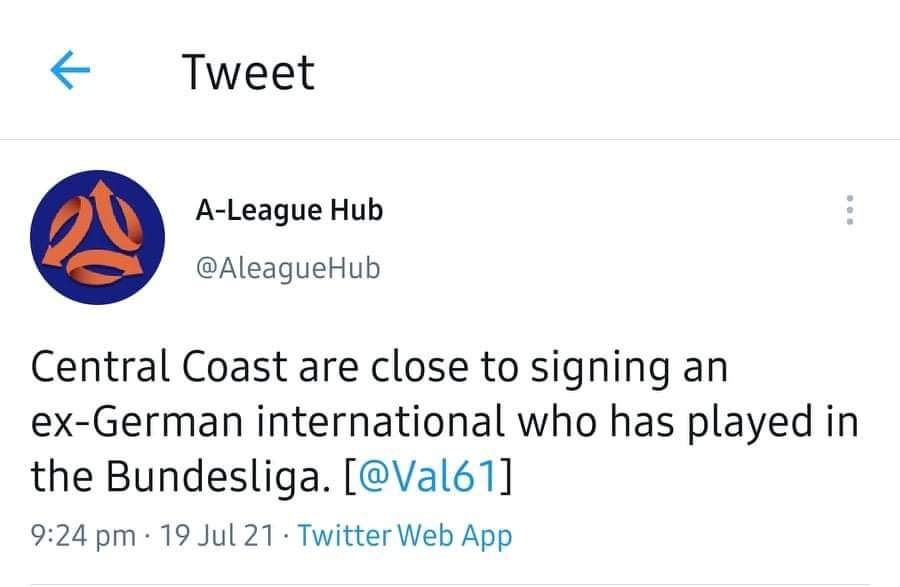900x587 pixels.
Task: Tap the words 'Central Coast' in the tweet
Action: click(x=158, y=366)
